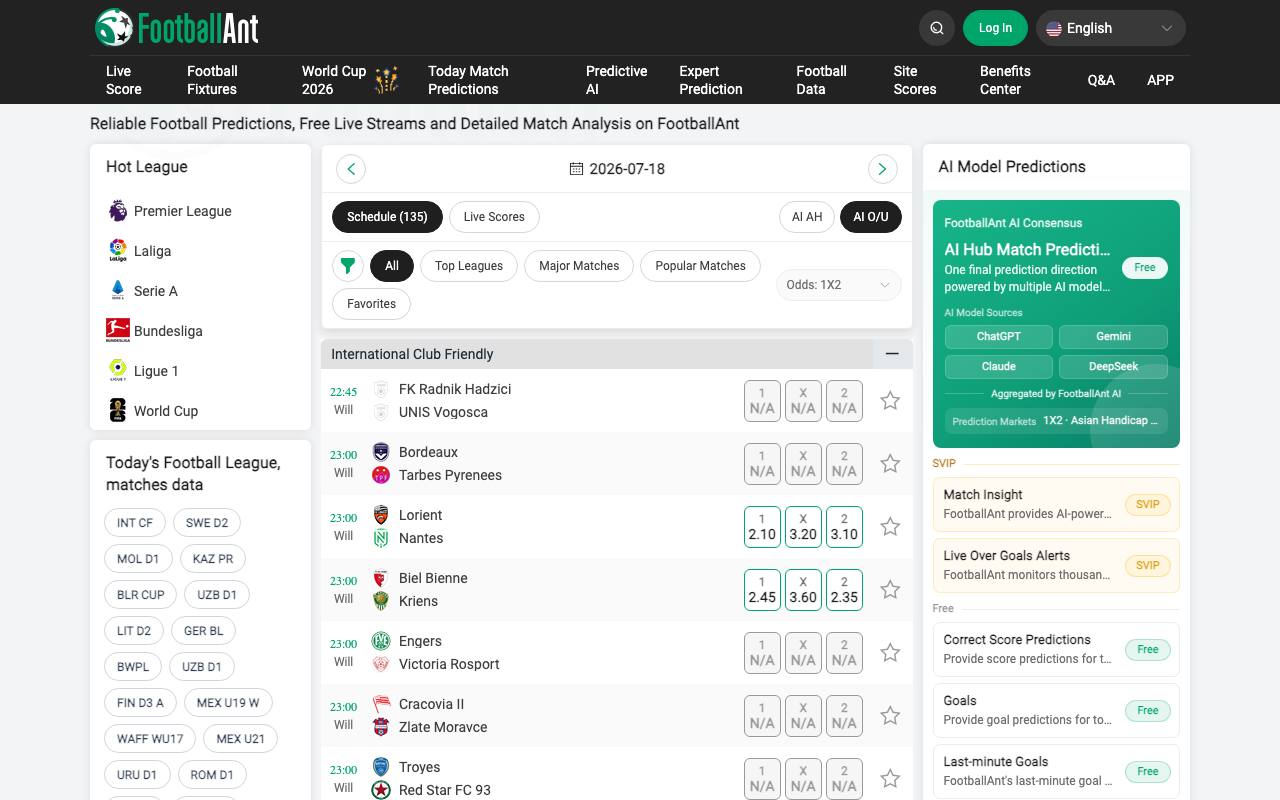Open Predictive AI menu

point(616,80)
